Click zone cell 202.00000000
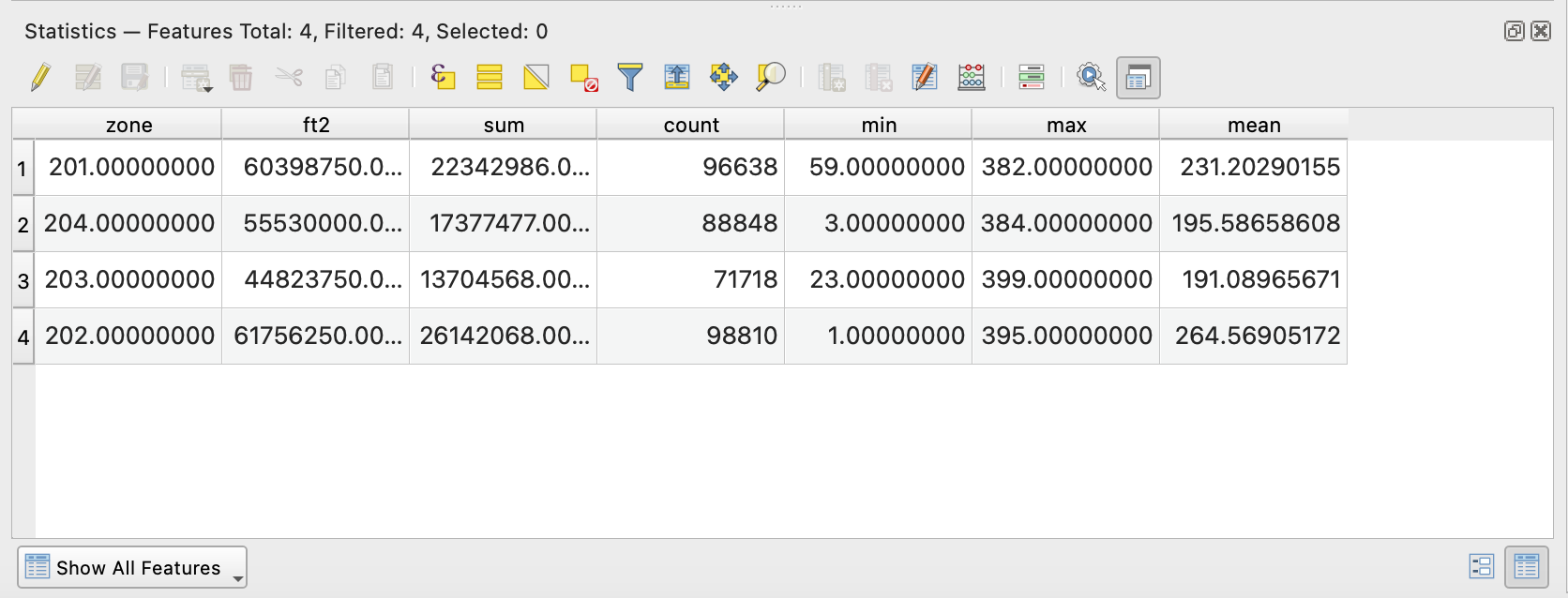This screenshot has height=598, width=1568. pyautogui.click(x=128, y=336)
